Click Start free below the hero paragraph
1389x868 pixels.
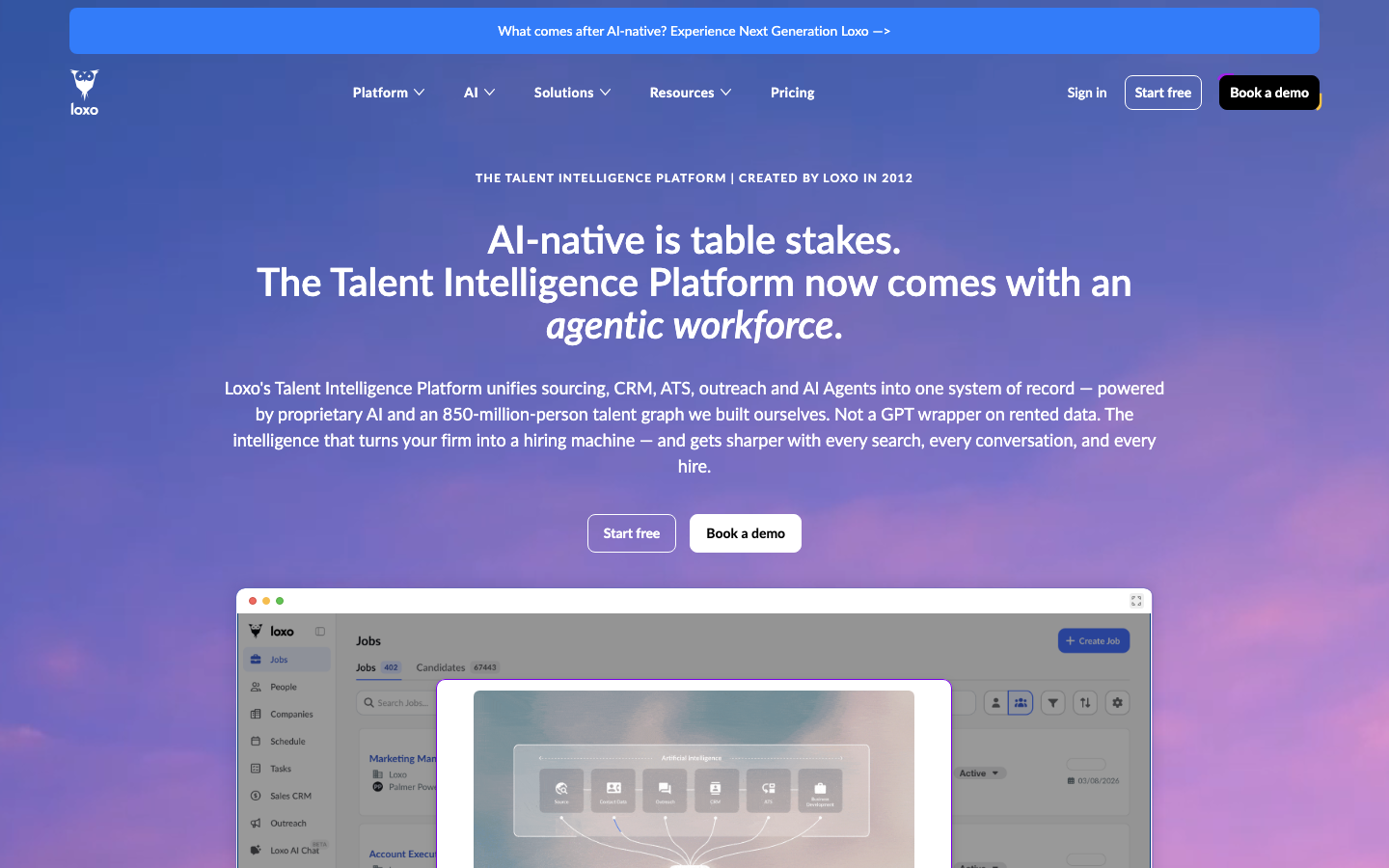[x=632, y=533]
